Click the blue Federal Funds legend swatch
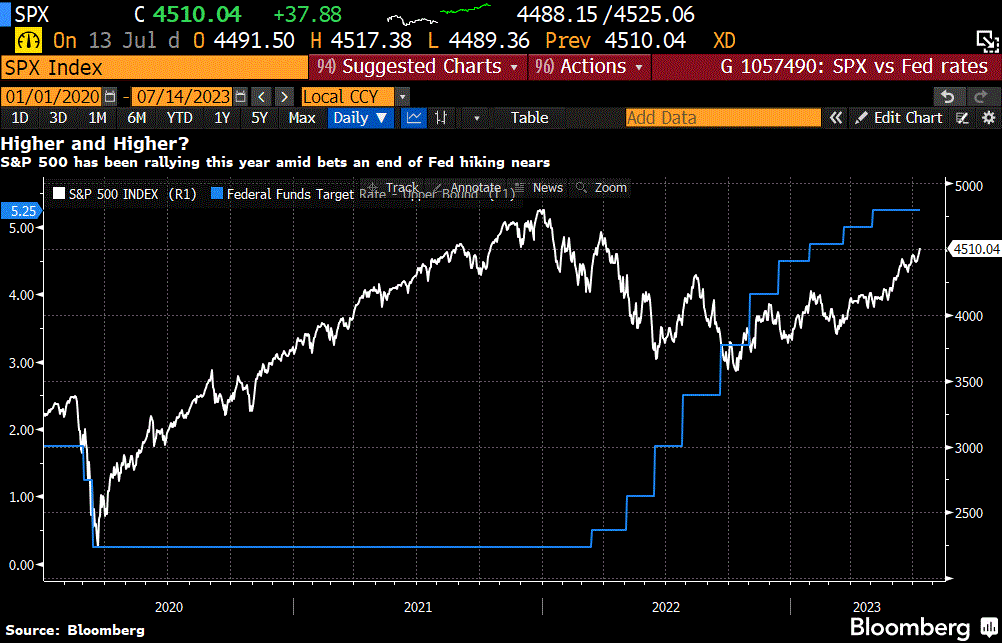1002x643 pixels. (x=217, y=193)
